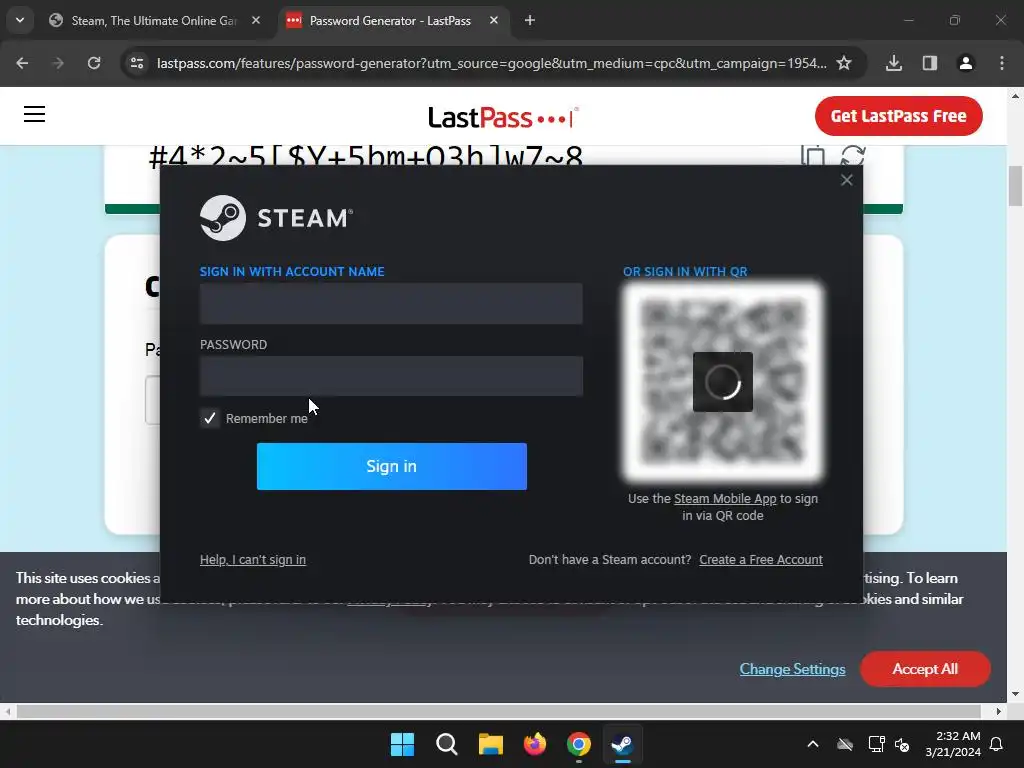Click the horizontal scrollbar at page bottom
This screenshot has width=1024, height=768.
click(498, 711)
